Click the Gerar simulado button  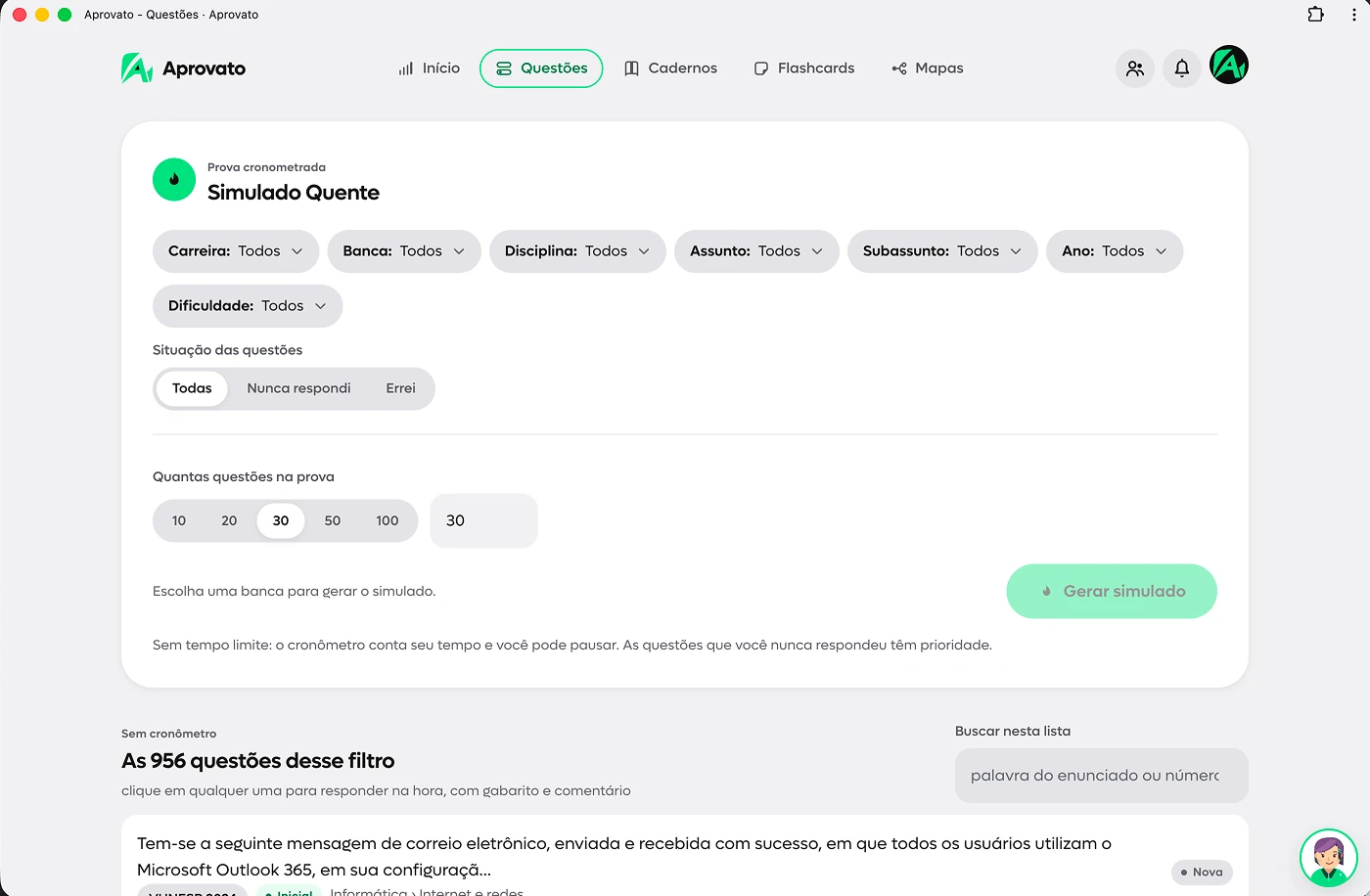pyautogui.click(x=1112, y=591)
